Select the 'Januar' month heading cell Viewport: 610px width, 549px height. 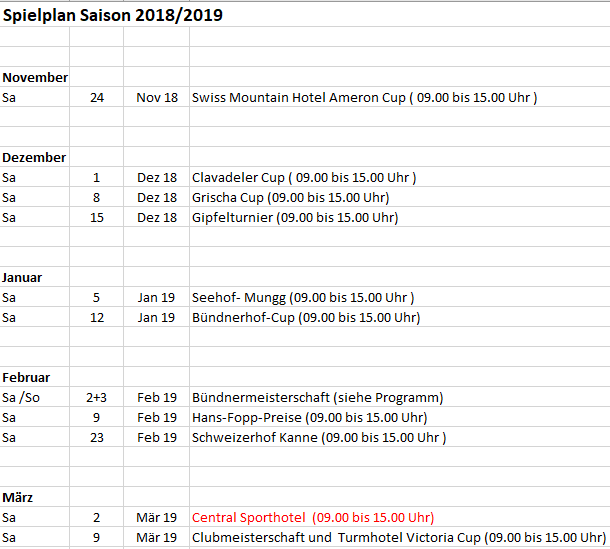tap(22, 277)
